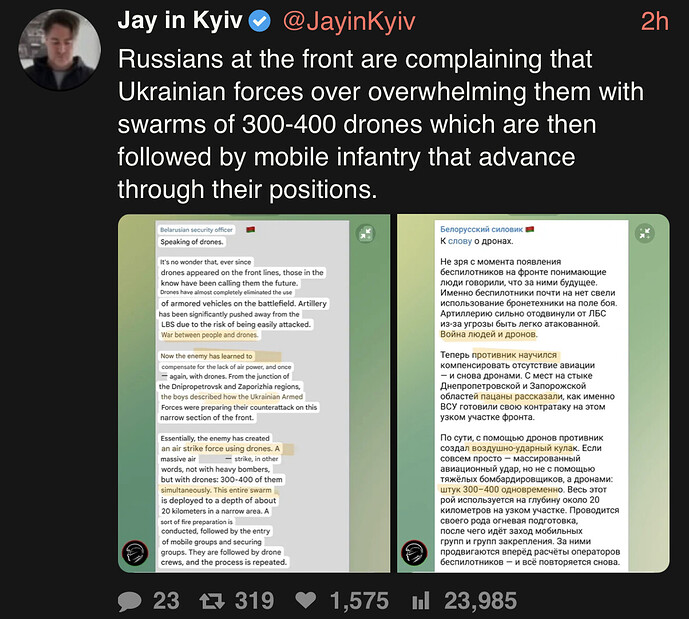Click the blue verified checkmark badge
Screen dimensions: 689x619
260,21
